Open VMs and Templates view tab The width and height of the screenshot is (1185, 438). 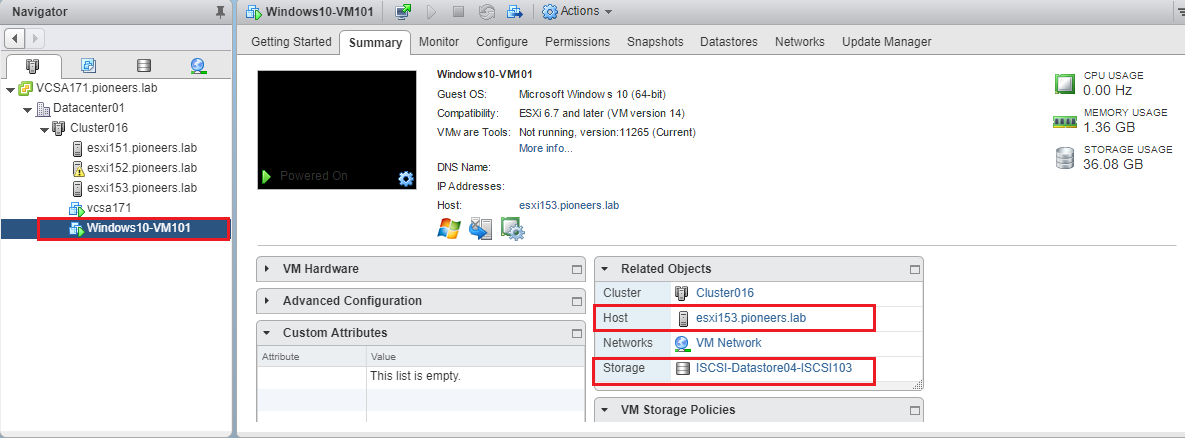88,66
